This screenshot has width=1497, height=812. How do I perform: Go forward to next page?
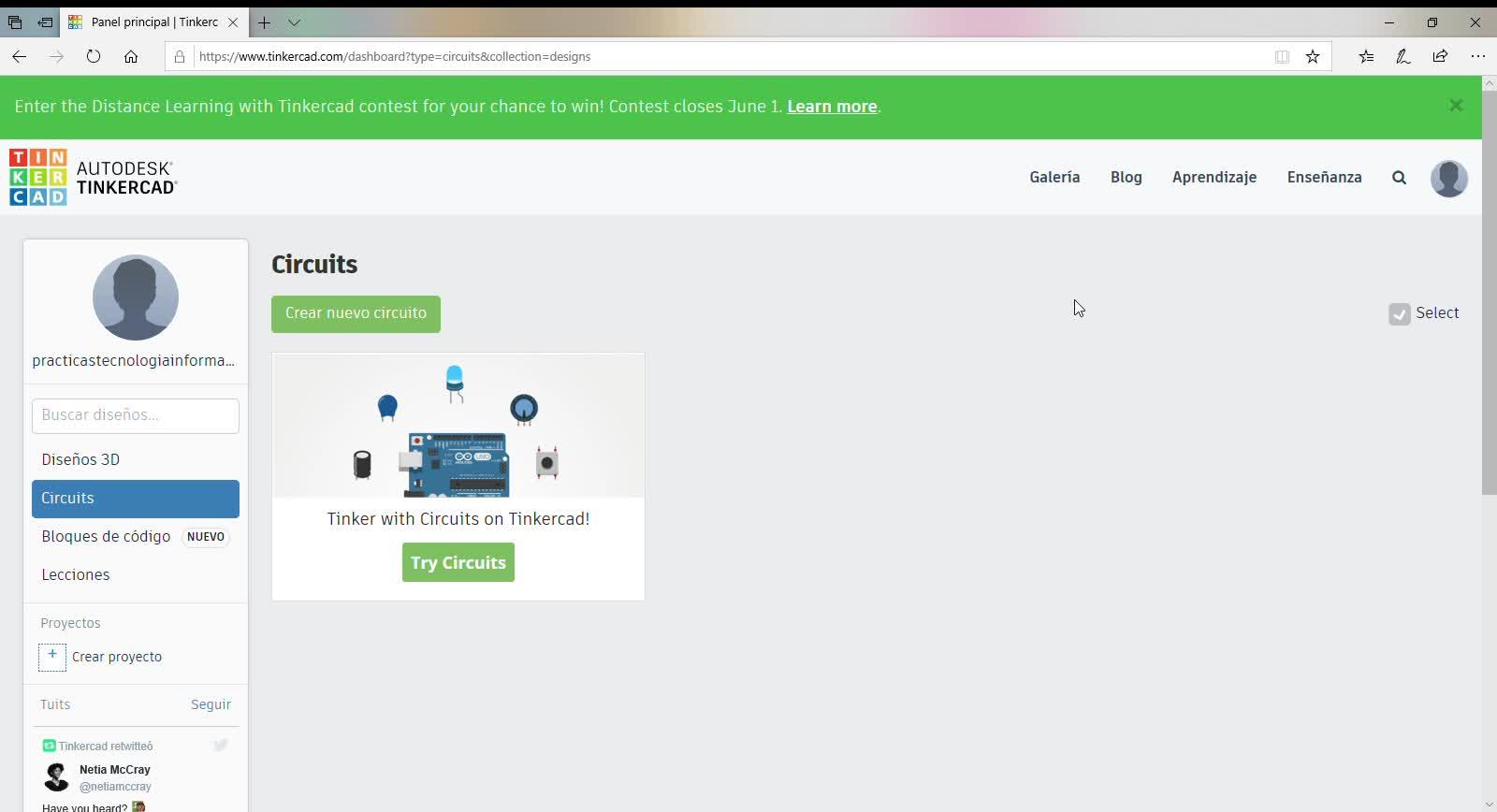pyautogui.click(x=56, y=56)
